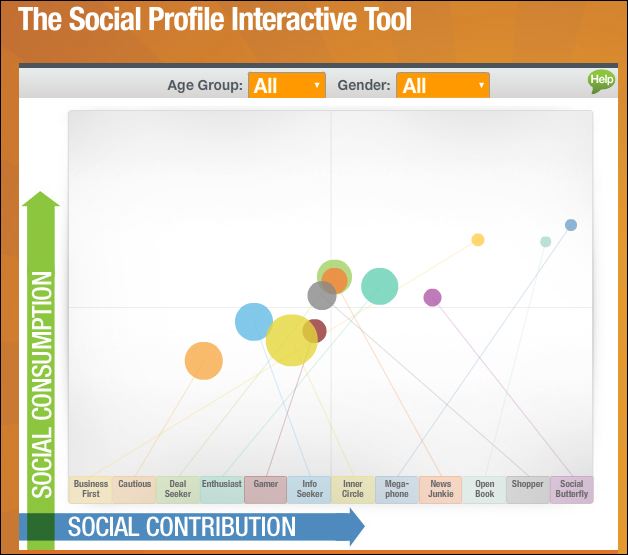Choose the Enthusiast profile label
Image resolution: width=628 pixels, height=555 pixels.
pyautogui.click(x=222, y=489)
